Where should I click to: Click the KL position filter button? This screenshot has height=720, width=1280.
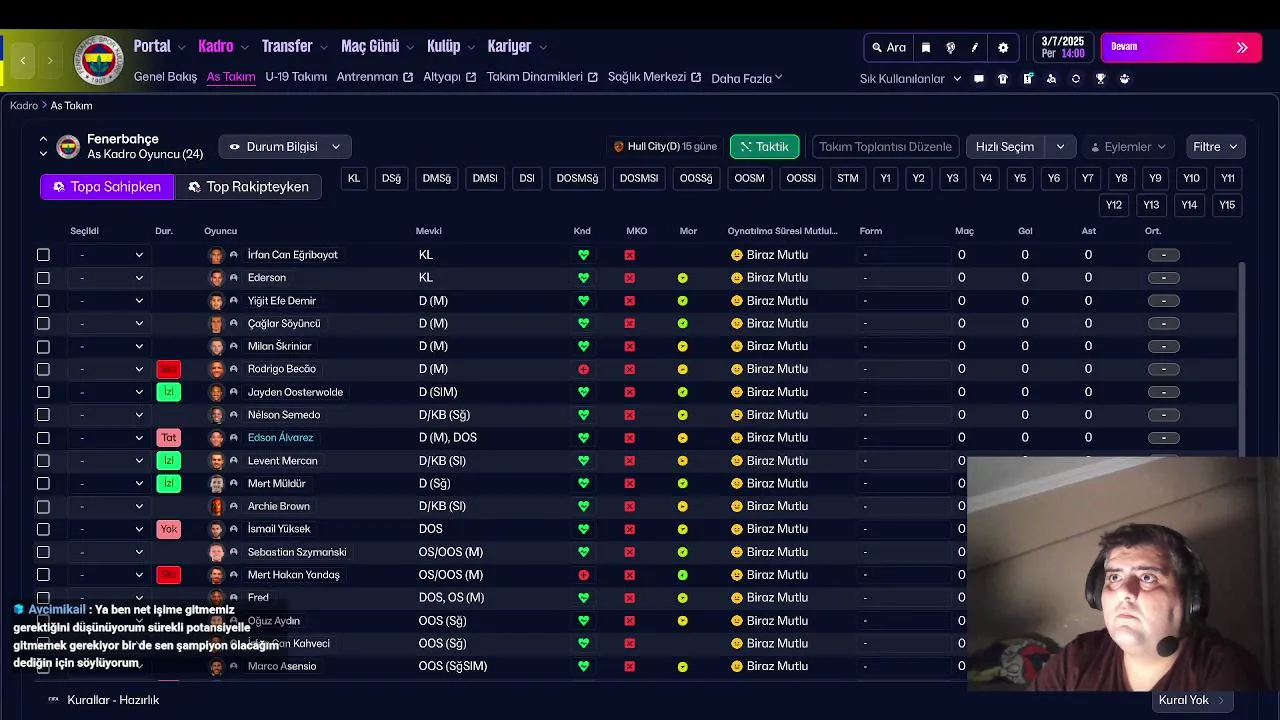click(354, 178)
